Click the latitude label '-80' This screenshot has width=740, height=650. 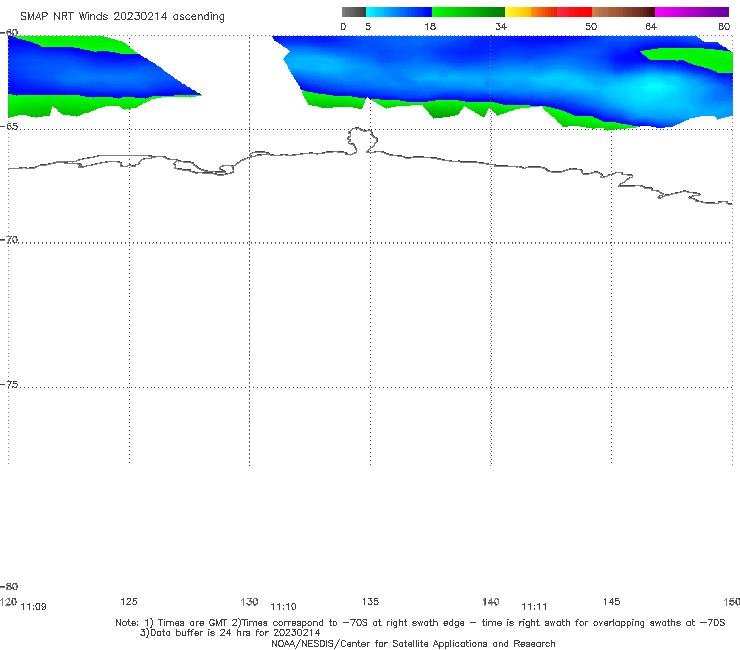click(x=9, y=586)
